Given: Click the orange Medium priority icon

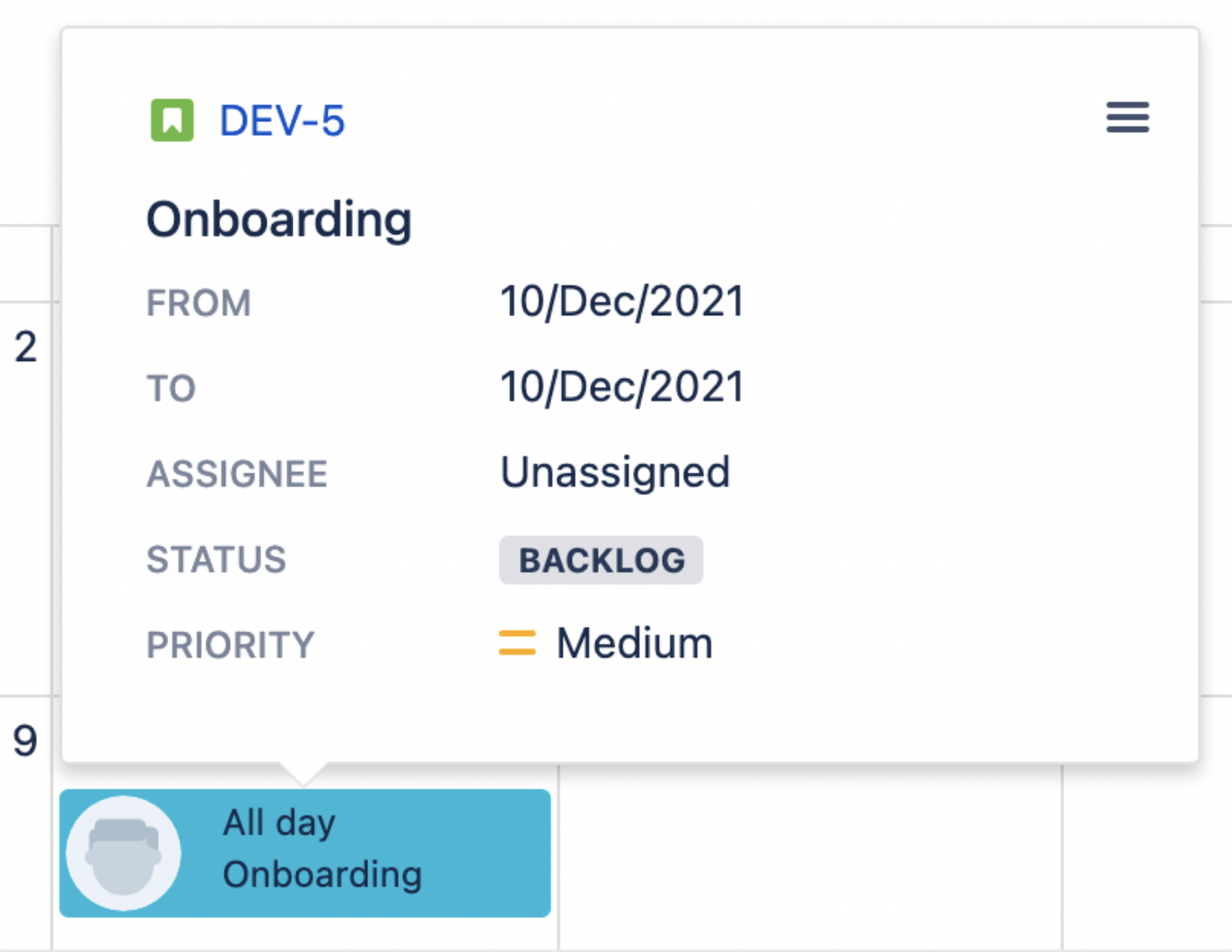Looking at the screenshot, I should click(517, 643).
